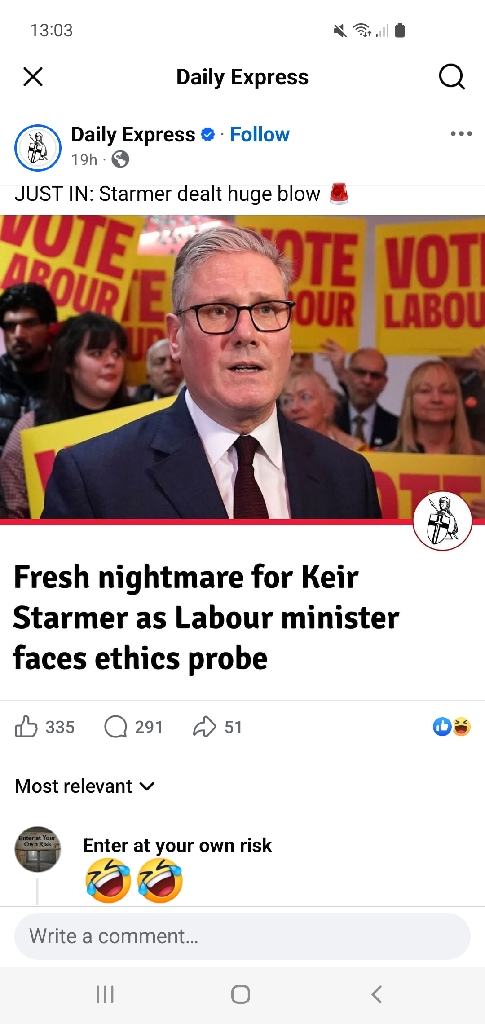Image resolution: width=485 pixels, height=1024 pixels.
Task: Open Android recent apps button
Action: coord(105,994)
